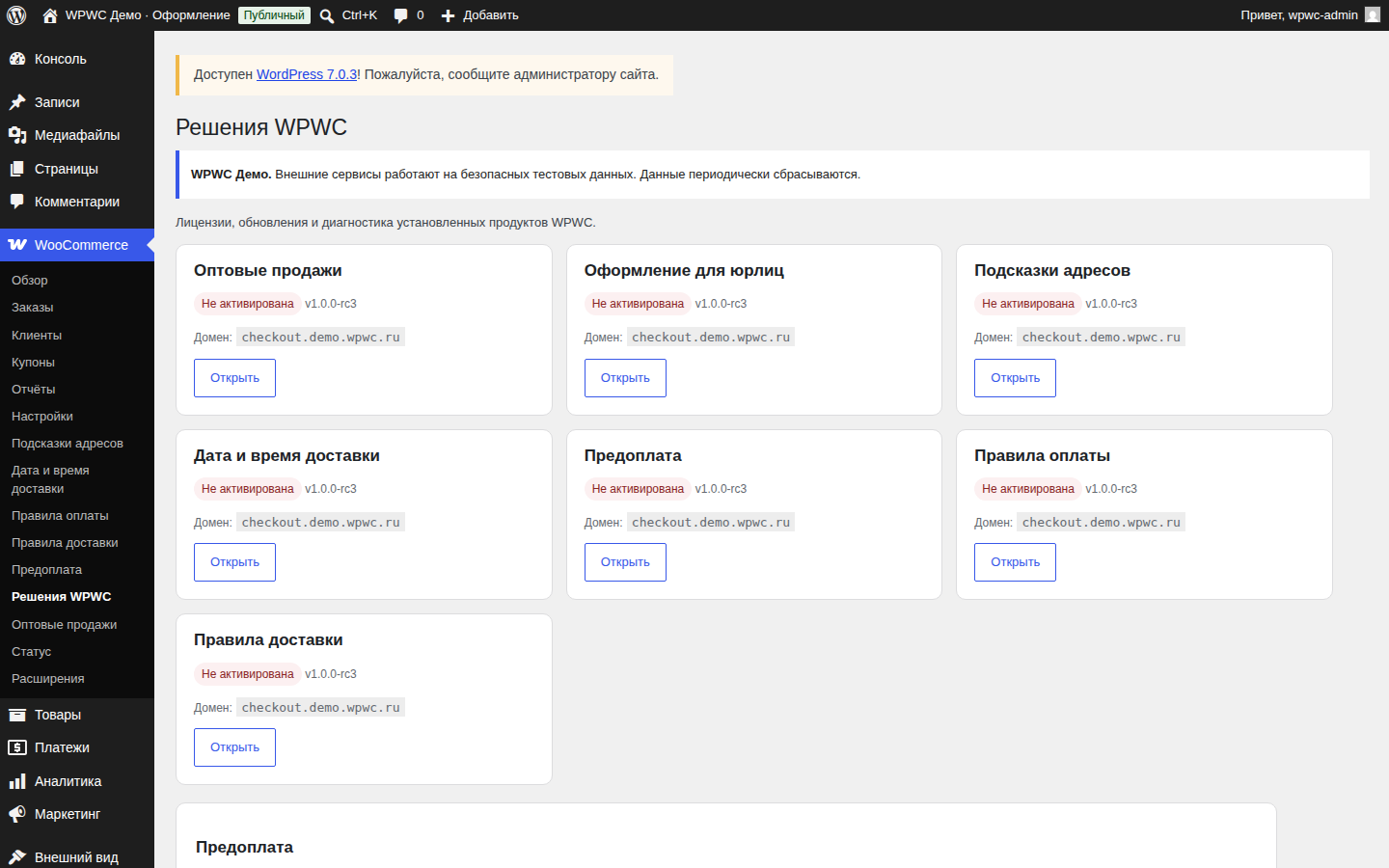Viewport: 1389px width, 868px height.
Task: Open WooCommerce Настройки submenu item
Action: (42, 417)
